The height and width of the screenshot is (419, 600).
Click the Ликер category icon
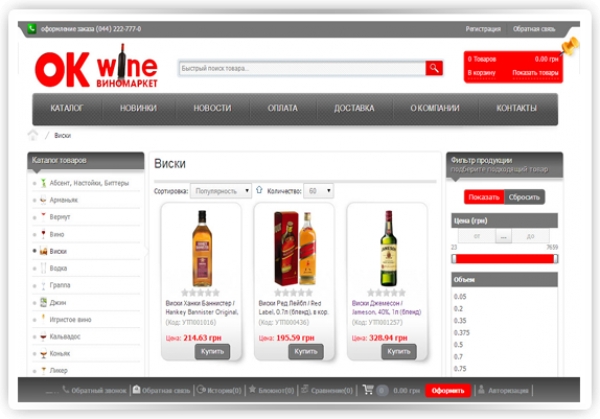[43, 370]
